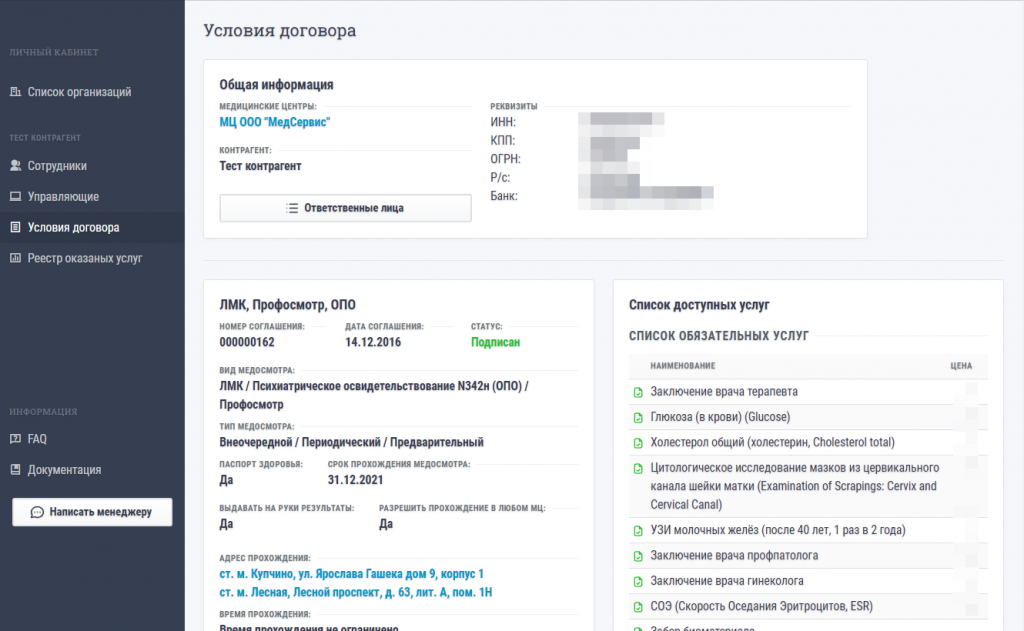Click the Сотрудники people icon
The height and width of the screenshot is (631, 1024).
(x=15, y=166)
